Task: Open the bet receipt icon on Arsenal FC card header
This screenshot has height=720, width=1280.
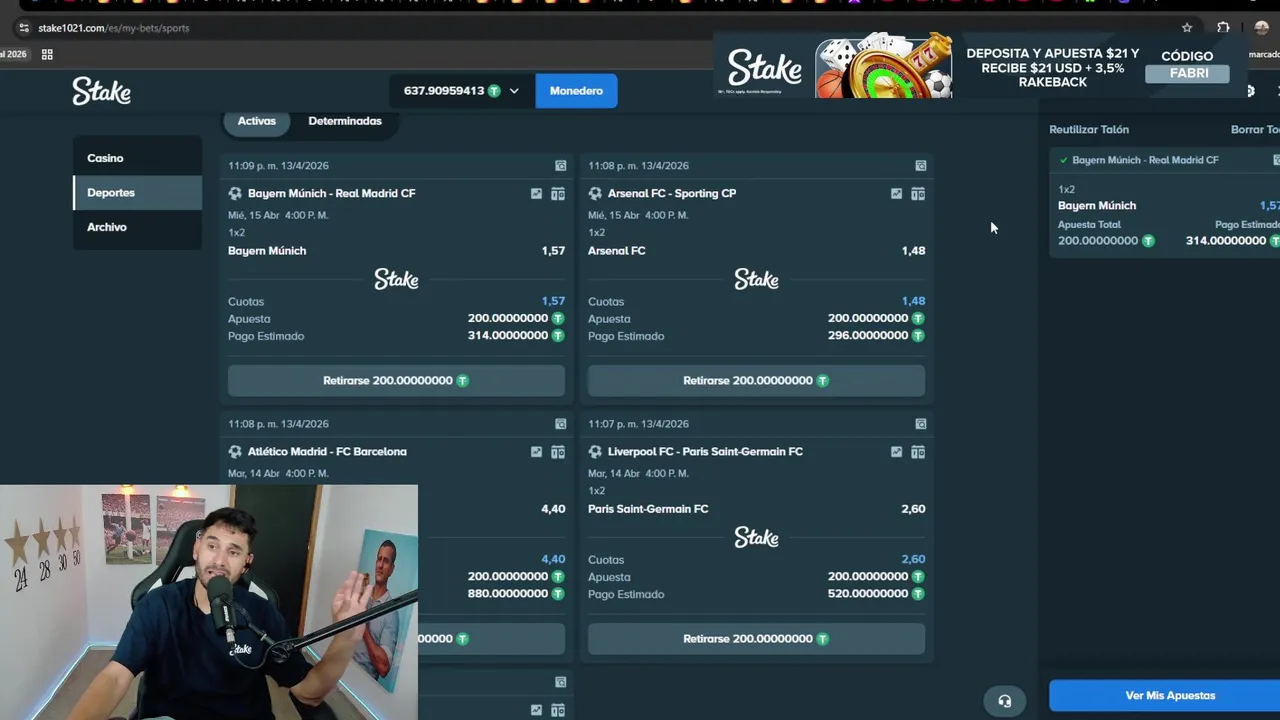Action: pos(920,166)
